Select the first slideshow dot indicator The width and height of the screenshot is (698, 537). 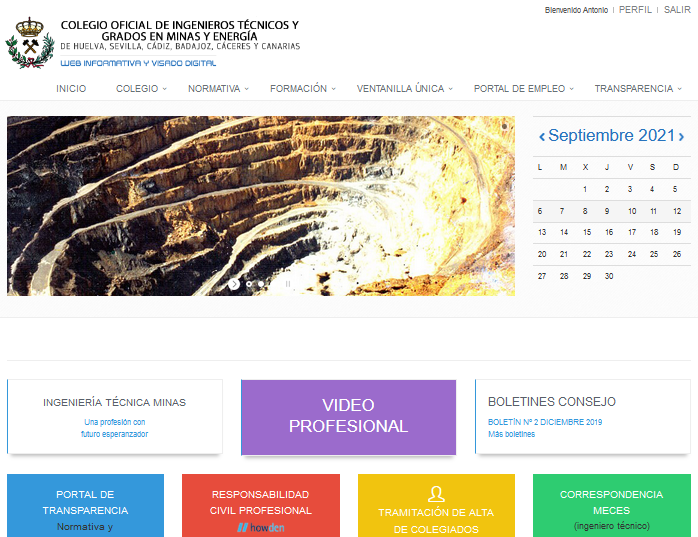pyautogui.click(x=249, y=284)
